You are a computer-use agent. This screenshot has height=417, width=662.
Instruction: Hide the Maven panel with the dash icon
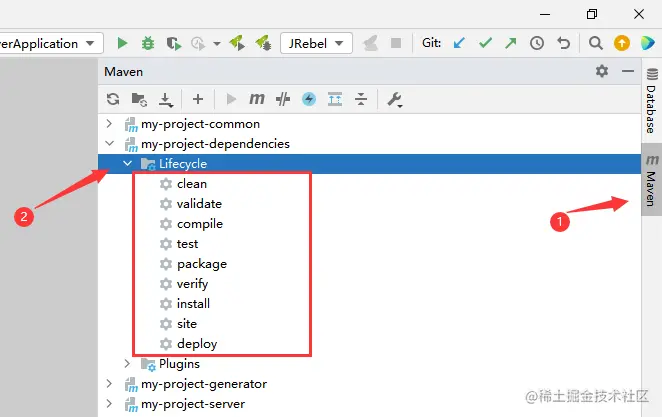tap(628, 71)
